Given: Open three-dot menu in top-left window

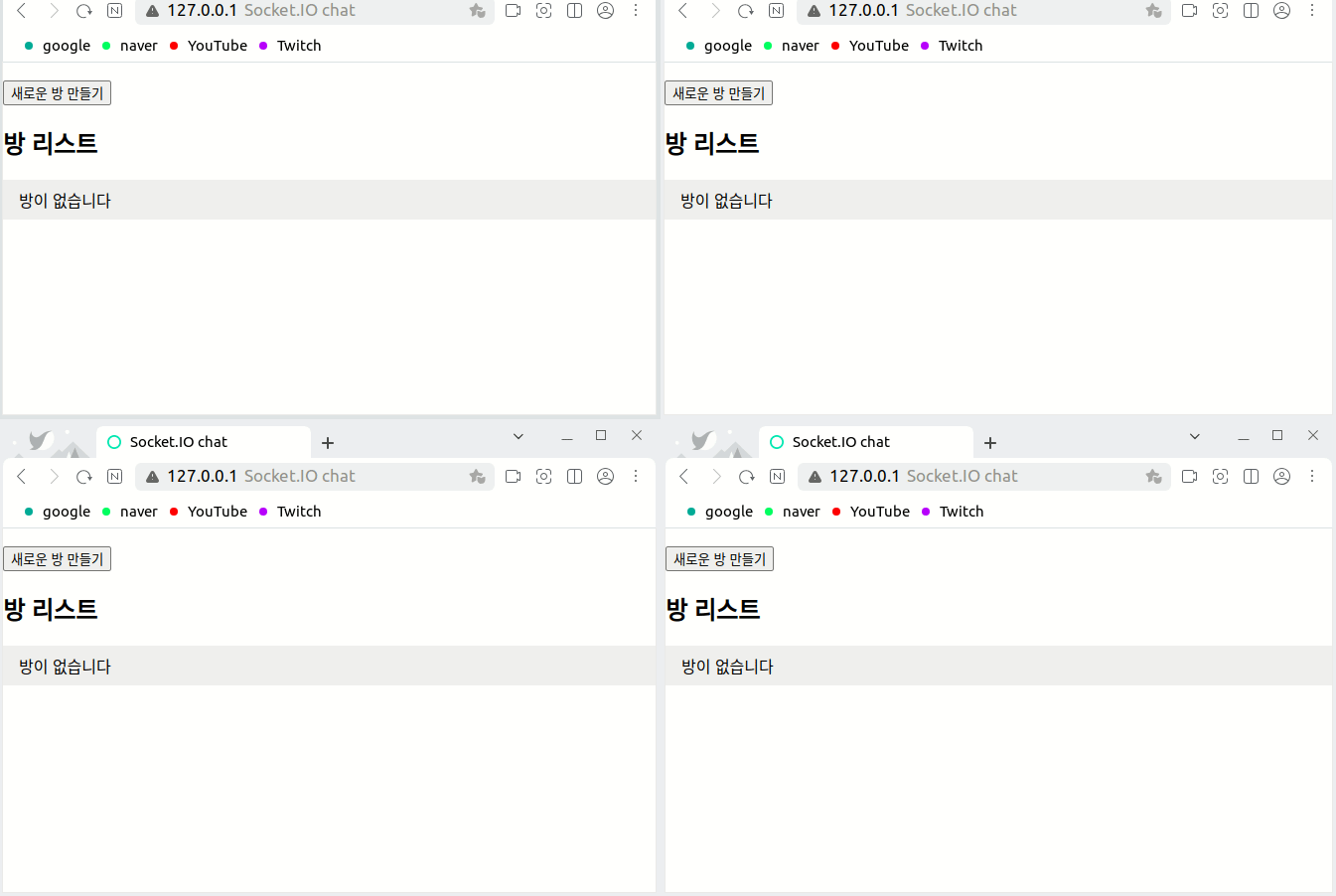Looking at the screenshot, I should pos(636,11).
